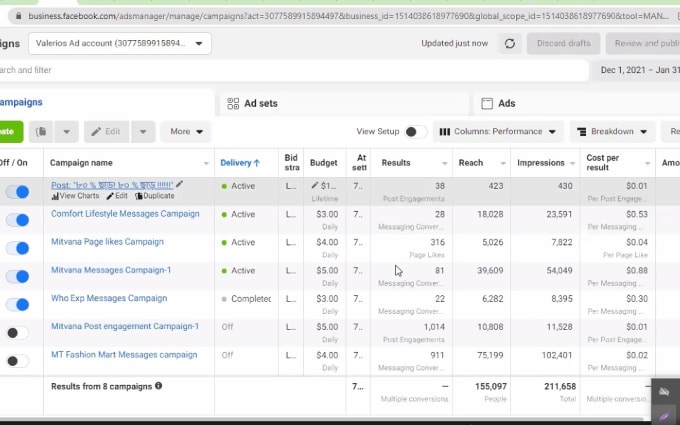Open the Reach column dropdown arrow

[x=503, y=163]
